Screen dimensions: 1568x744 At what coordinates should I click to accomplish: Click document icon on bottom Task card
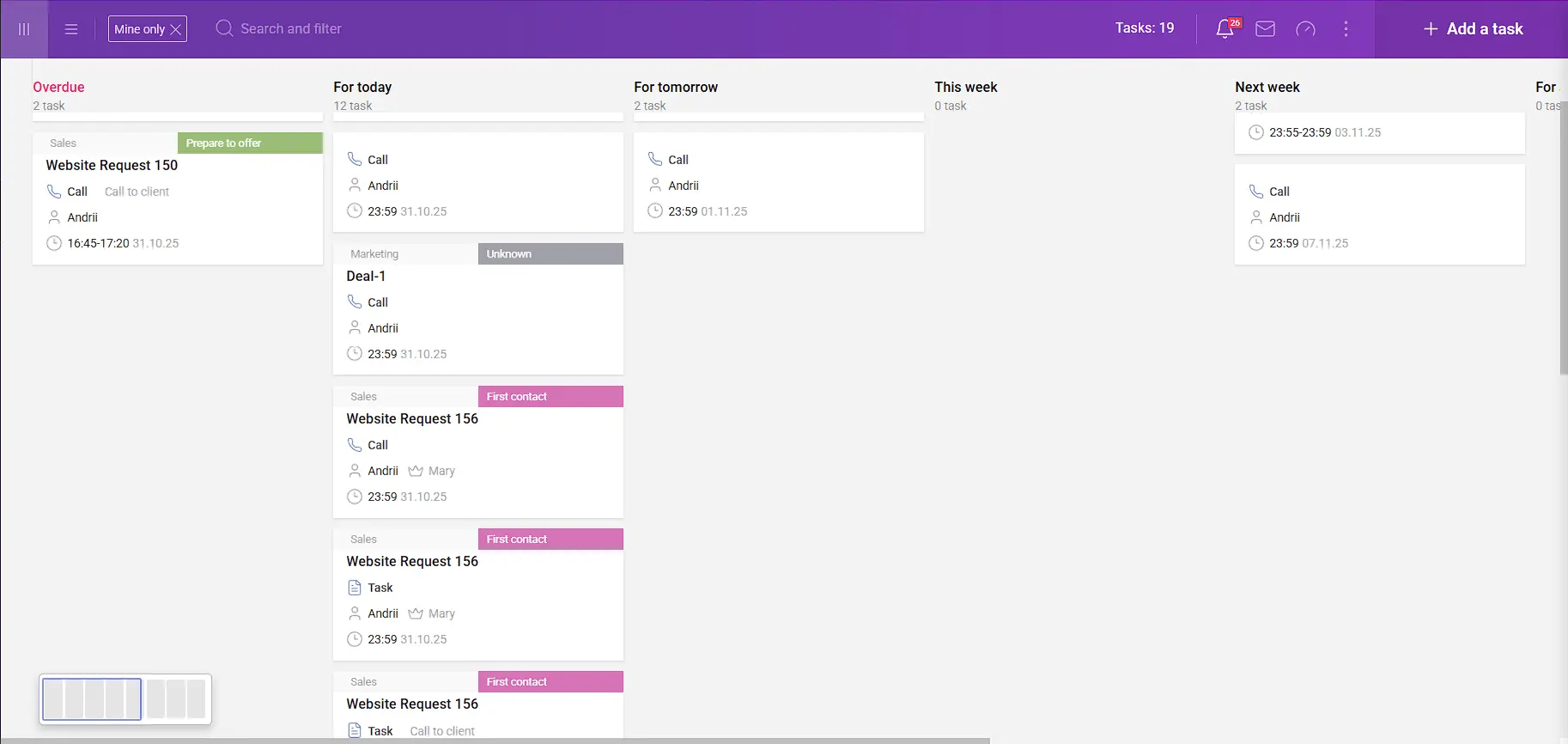355,730
